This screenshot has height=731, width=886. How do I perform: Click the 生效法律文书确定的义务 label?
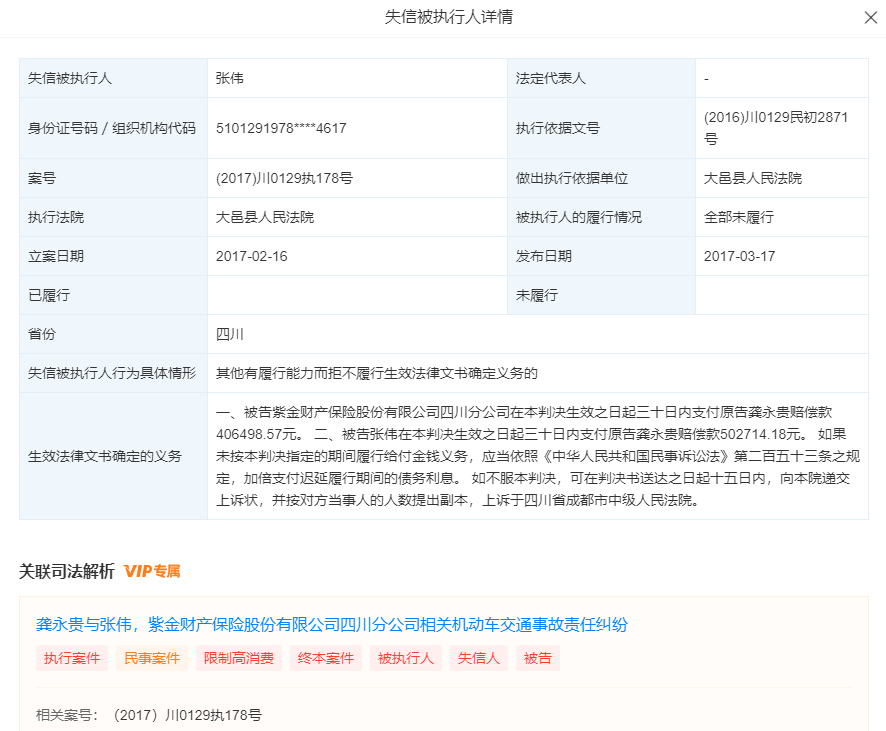tap(105, 456)
